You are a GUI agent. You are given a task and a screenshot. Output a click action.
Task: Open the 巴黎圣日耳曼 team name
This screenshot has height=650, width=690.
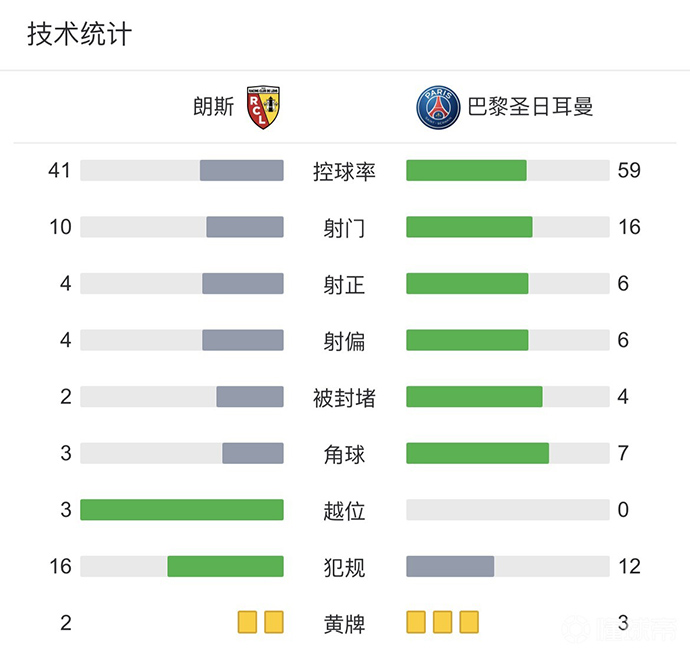pos(530,106)
